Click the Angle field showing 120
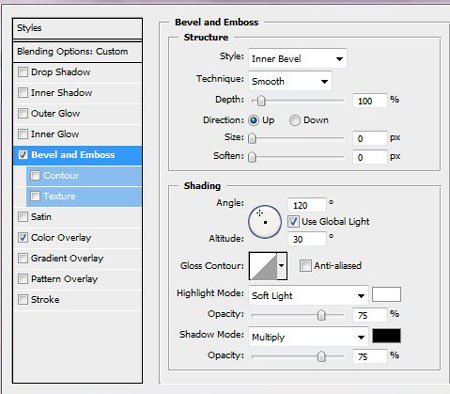 (307, 205)
